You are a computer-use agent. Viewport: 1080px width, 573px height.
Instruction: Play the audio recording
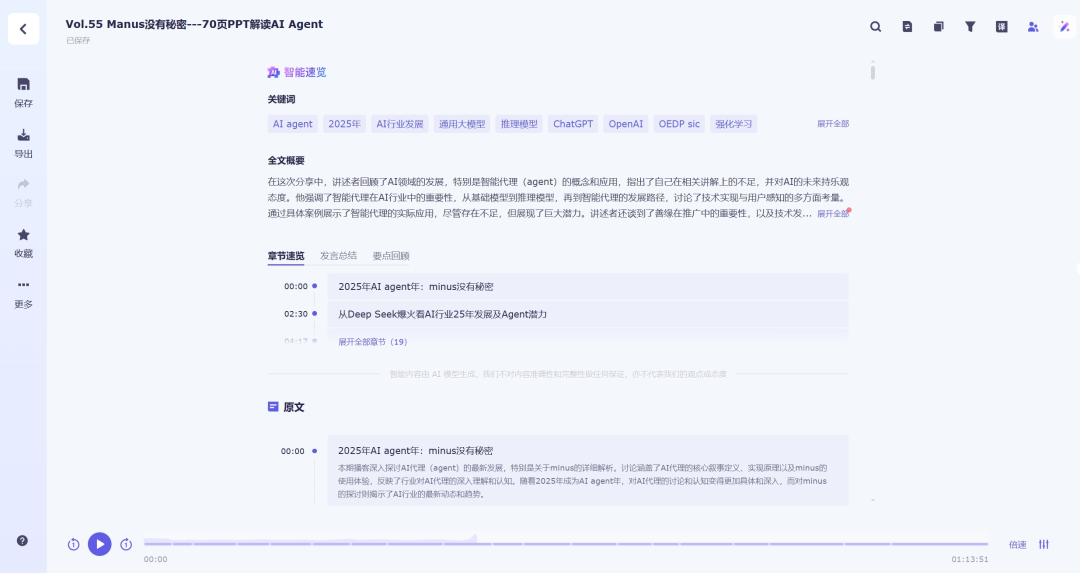pyautogui.click(x=100, y=544)
